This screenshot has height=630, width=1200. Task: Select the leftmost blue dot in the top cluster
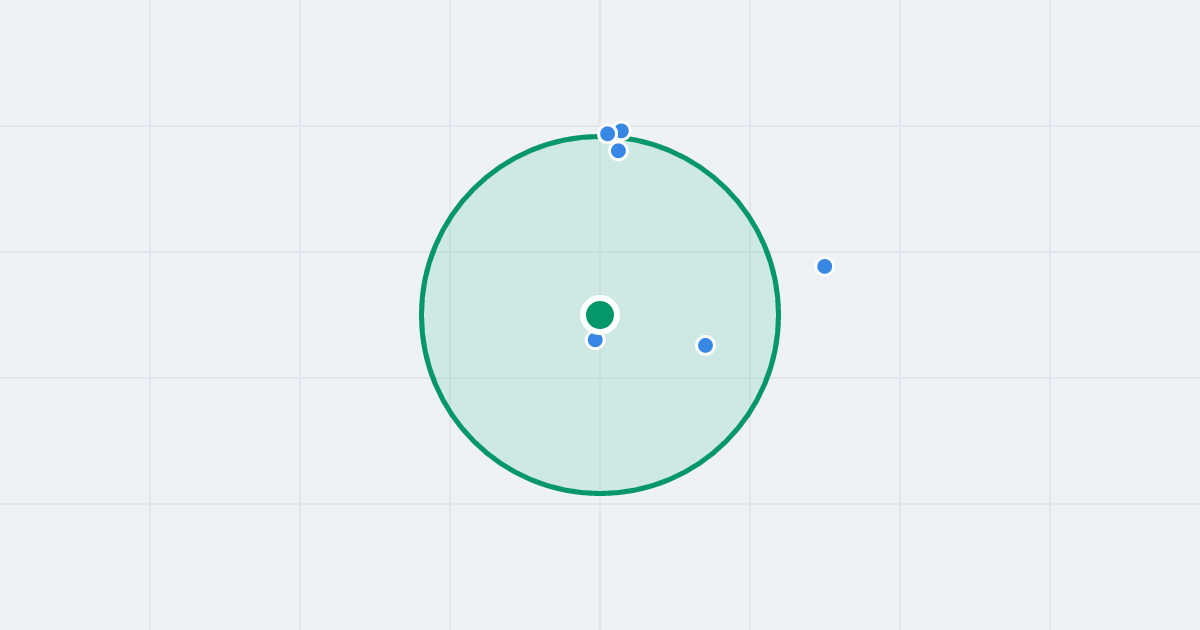click(607, 134)
